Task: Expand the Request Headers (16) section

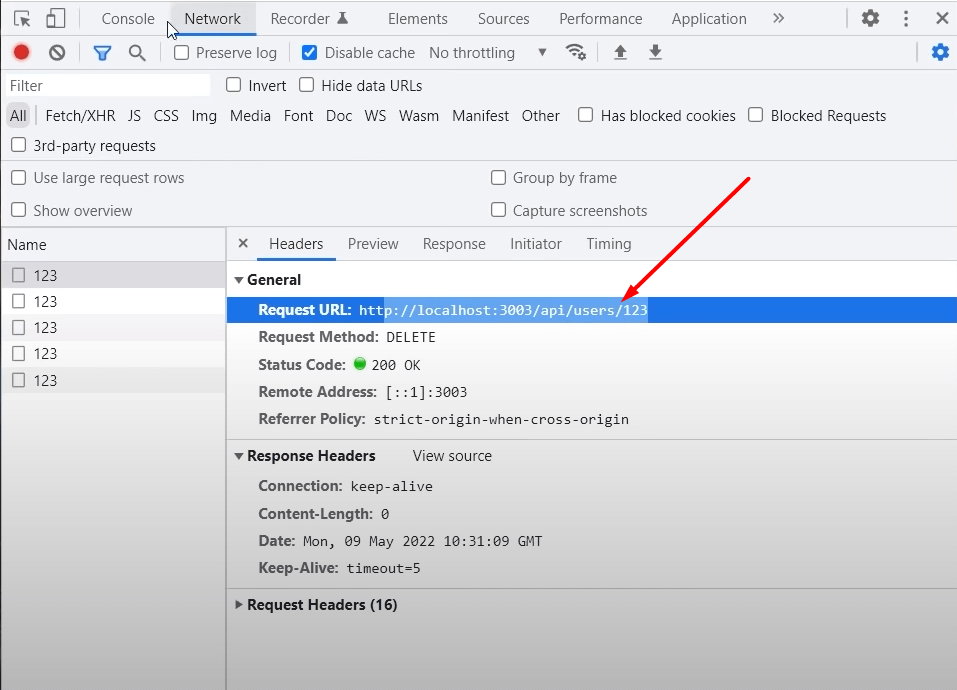Action: point(239,605)
